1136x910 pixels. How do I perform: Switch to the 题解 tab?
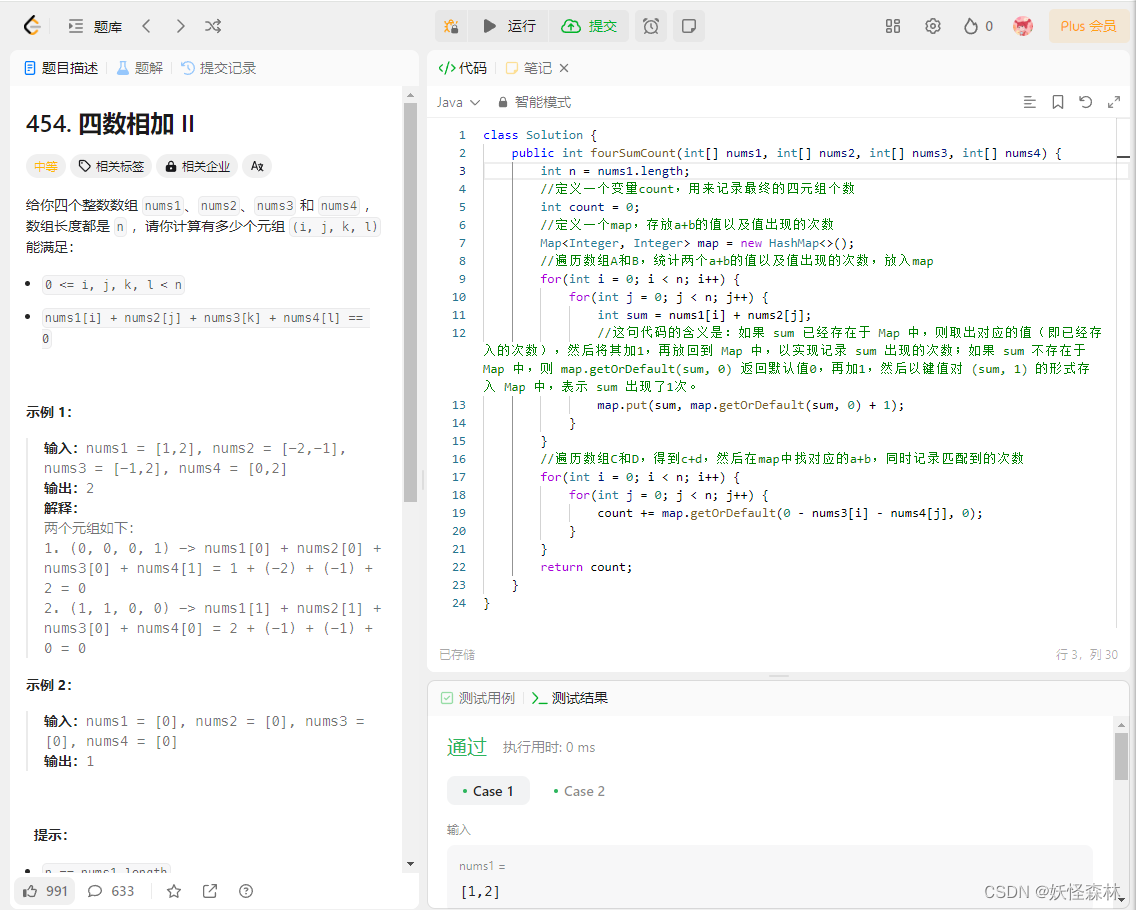[x=140, y=68]
